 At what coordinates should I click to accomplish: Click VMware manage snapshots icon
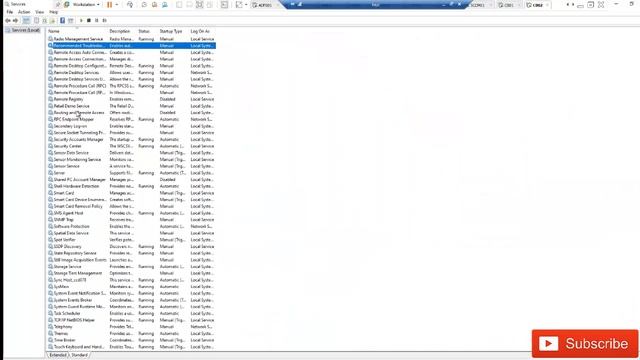164,5
